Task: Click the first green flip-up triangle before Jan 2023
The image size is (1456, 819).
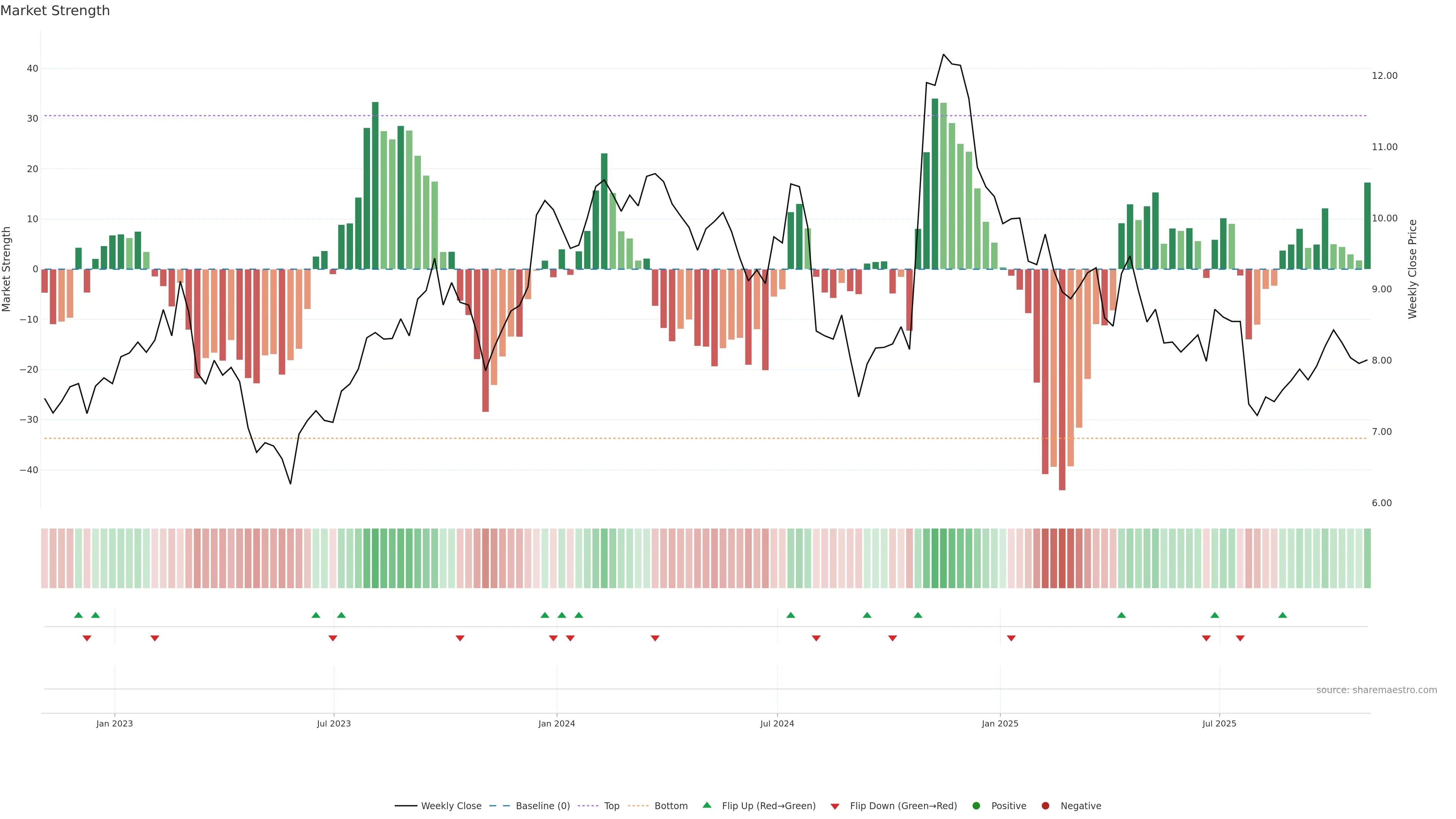Action: coord(78,615)
